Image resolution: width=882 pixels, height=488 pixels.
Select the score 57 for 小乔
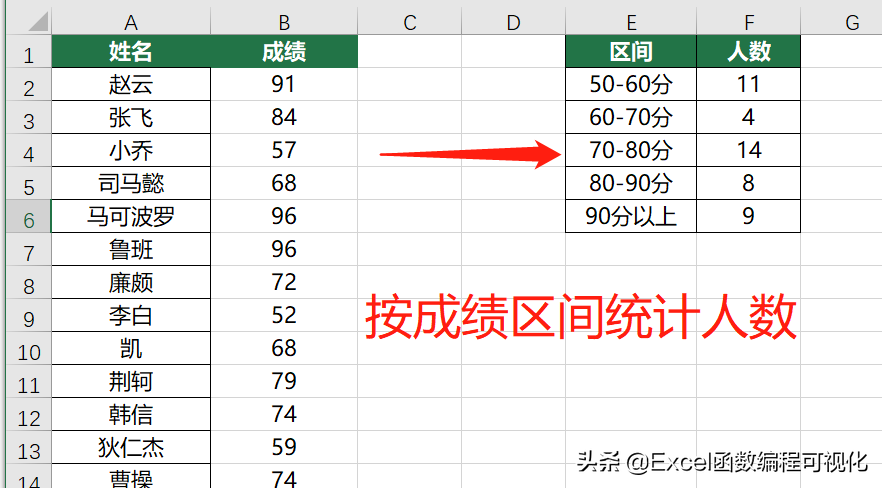pos(284,151)
